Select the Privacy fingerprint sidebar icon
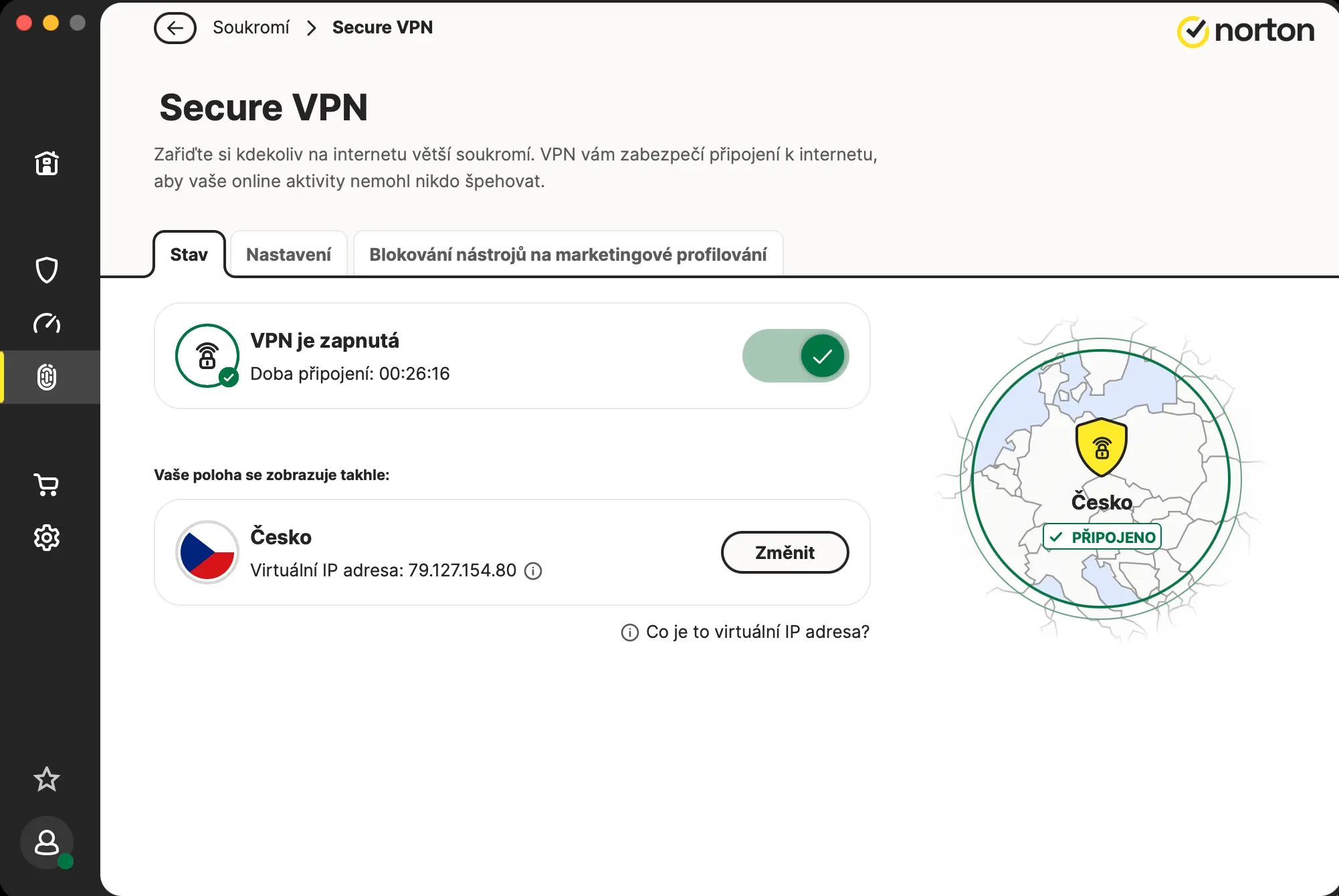1339x896 pixels. point(47,377)
